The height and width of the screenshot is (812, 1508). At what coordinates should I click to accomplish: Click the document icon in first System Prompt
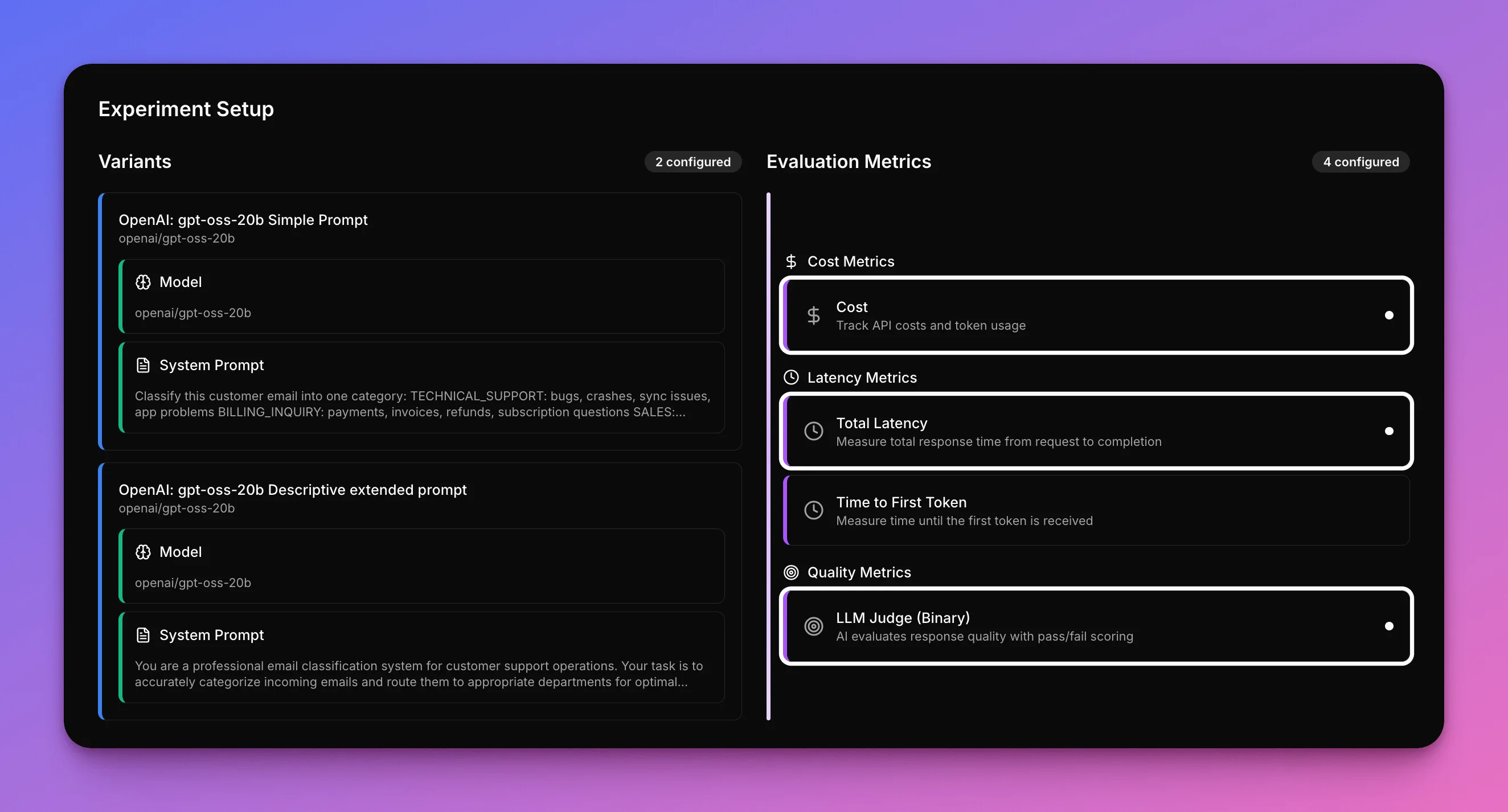(143, 366)
